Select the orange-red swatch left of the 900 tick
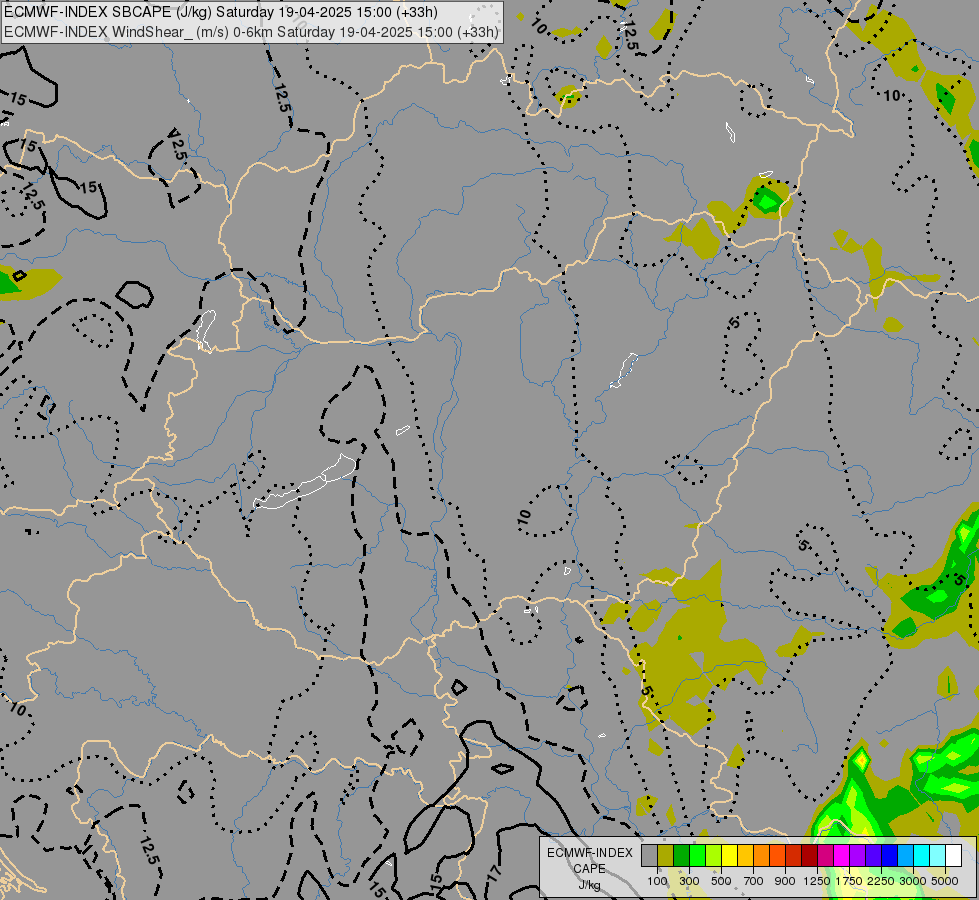 pyautogui.click(x=777, y=856)
